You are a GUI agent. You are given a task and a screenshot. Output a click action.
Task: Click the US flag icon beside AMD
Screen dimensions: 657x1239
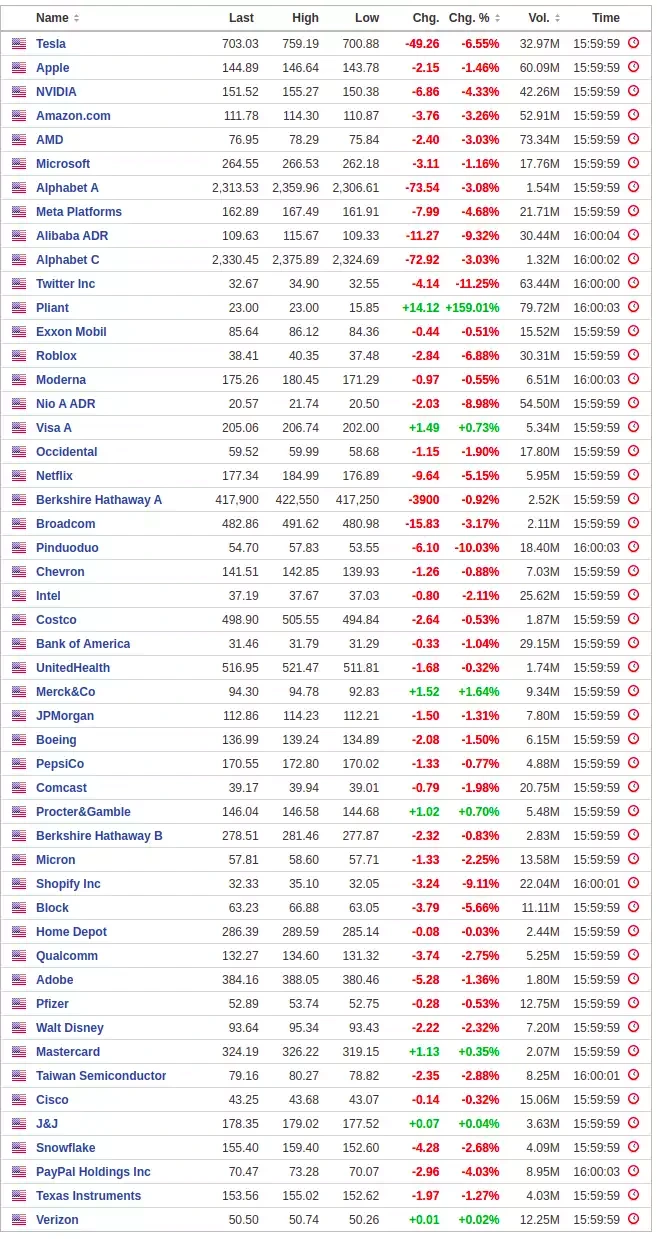point(19,140)
